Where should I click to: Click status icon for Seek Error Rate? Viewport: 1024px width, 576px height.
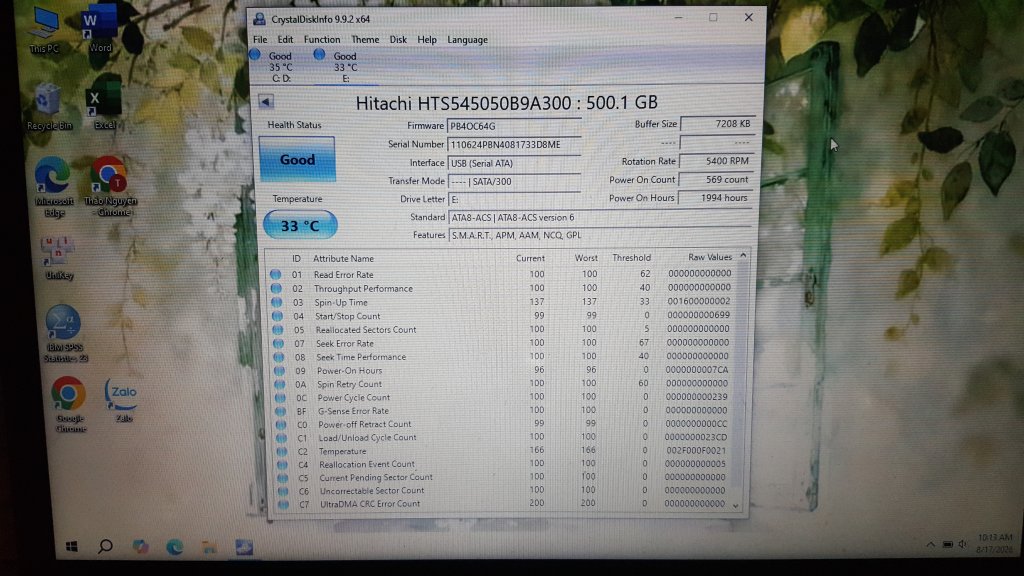click(x=279, y=344)
